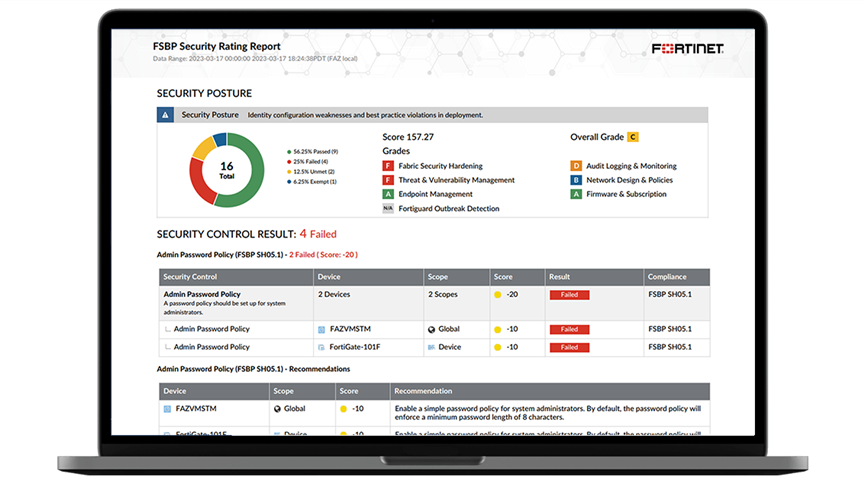Click the '6.25% Exempt (1)' legend entry
Image resolution: width=864 pixels, height=486 pixels.
pyautogui.click(x=312, y=181)
